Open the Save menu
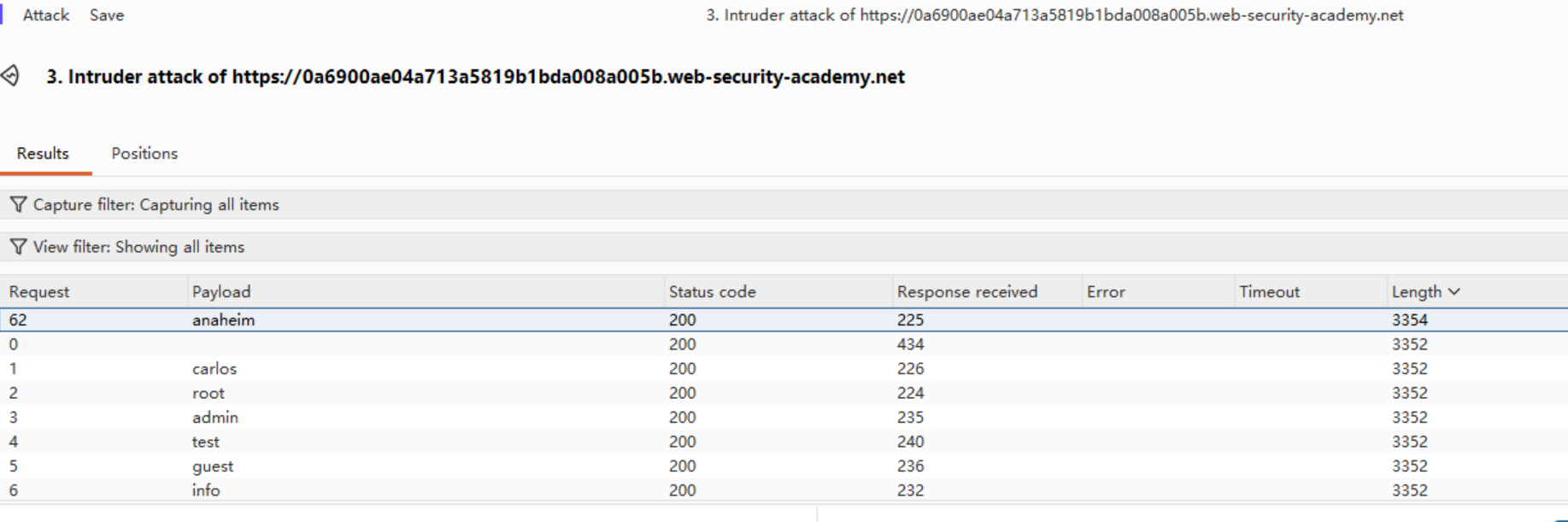 tap(107, 15)
